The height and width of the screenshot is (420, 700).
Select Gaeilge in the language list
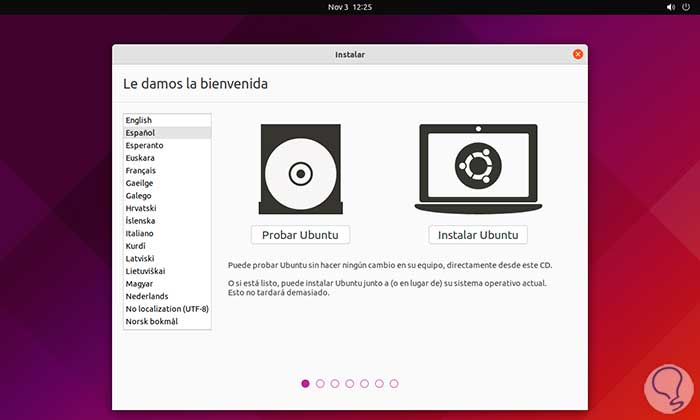click(167, 183)
